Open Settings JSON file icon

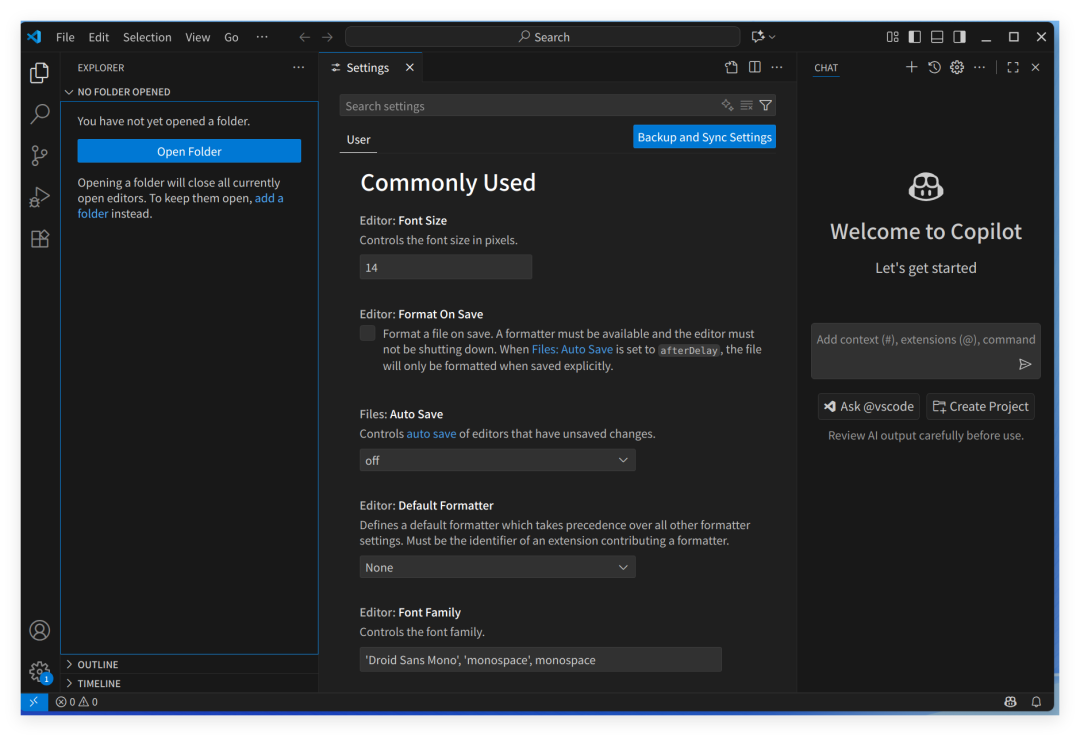pos(731,68)
